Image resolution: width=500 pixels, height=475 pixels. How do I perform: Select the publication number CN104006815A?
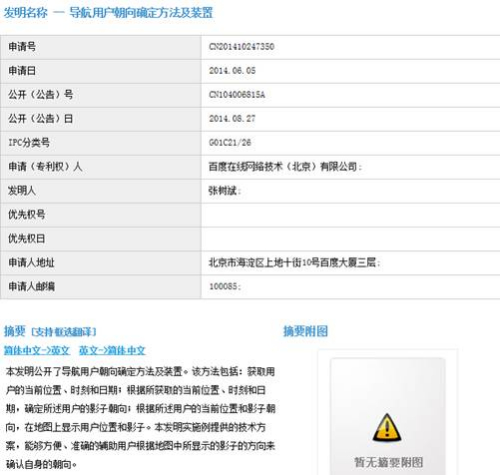point(237,95)
